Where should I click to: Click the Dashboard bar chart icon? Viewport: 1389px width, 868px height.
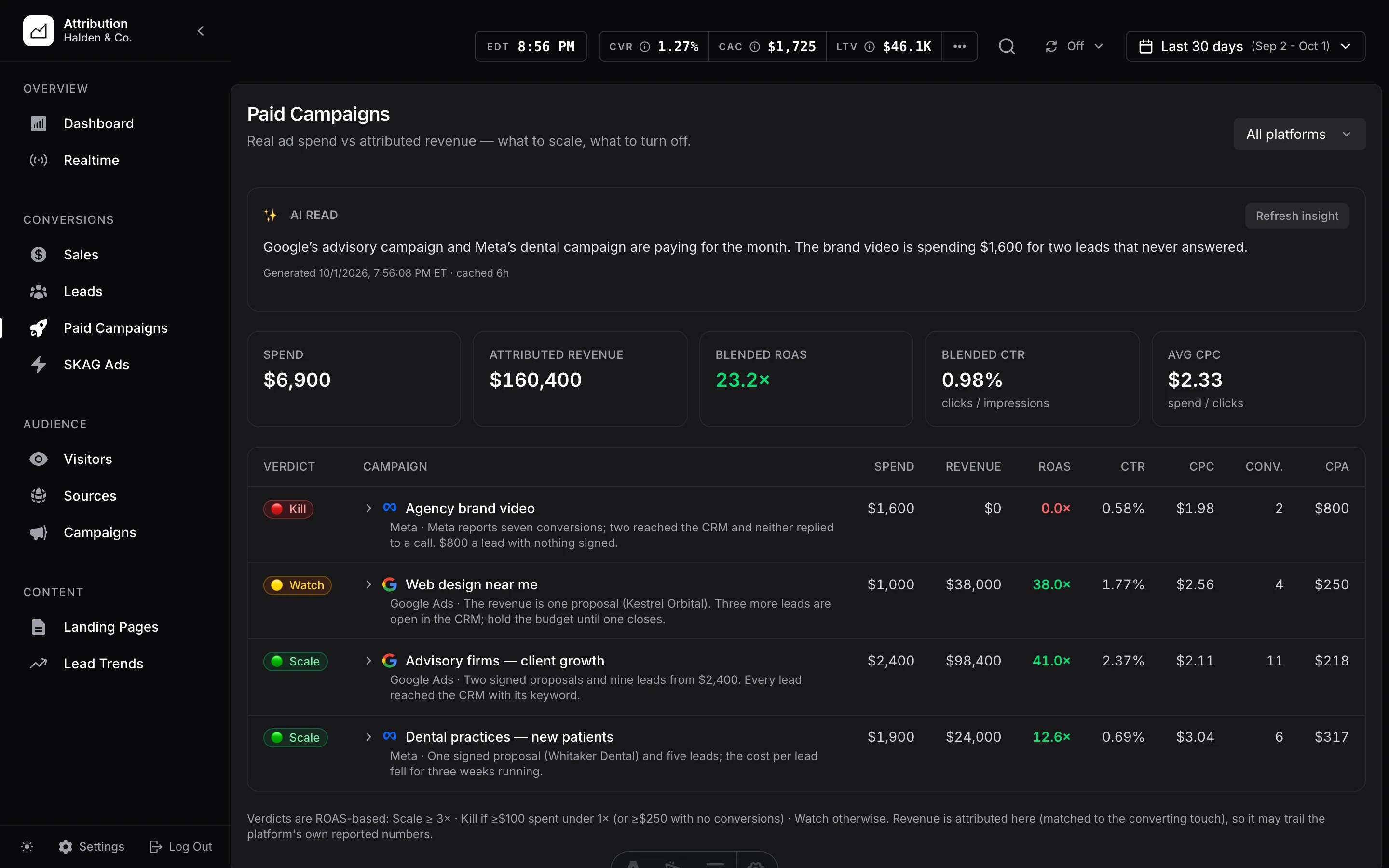pos(39,123)
